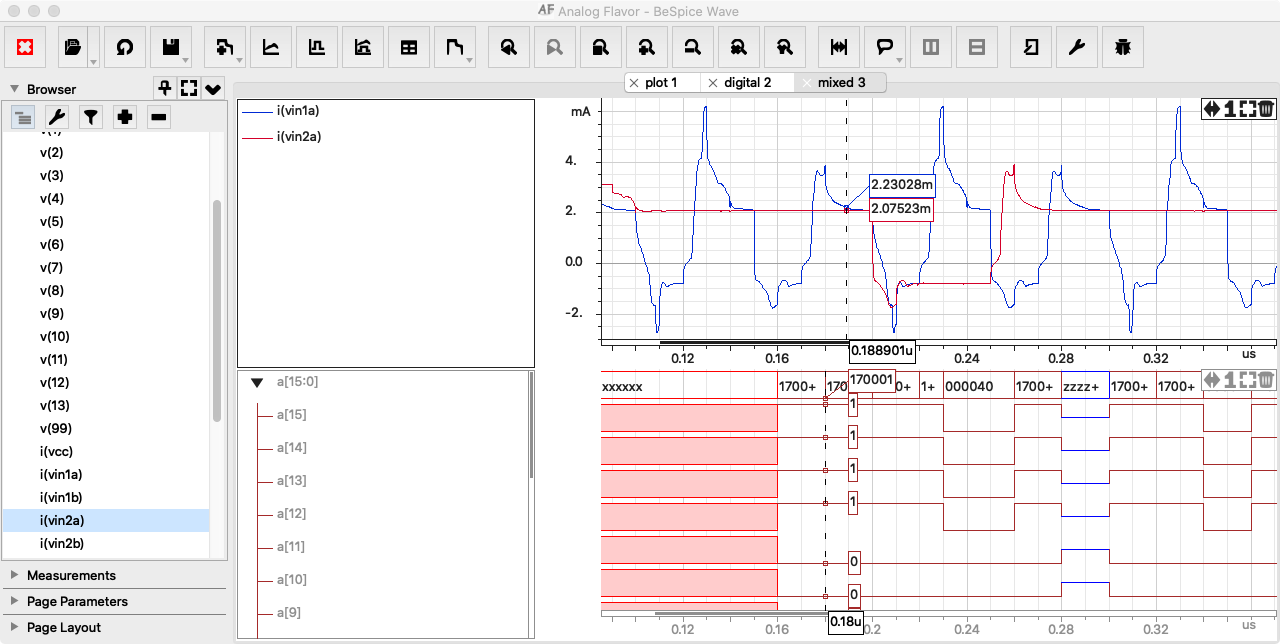Expand the Measurements section
1280x644 pixels.
71,575
